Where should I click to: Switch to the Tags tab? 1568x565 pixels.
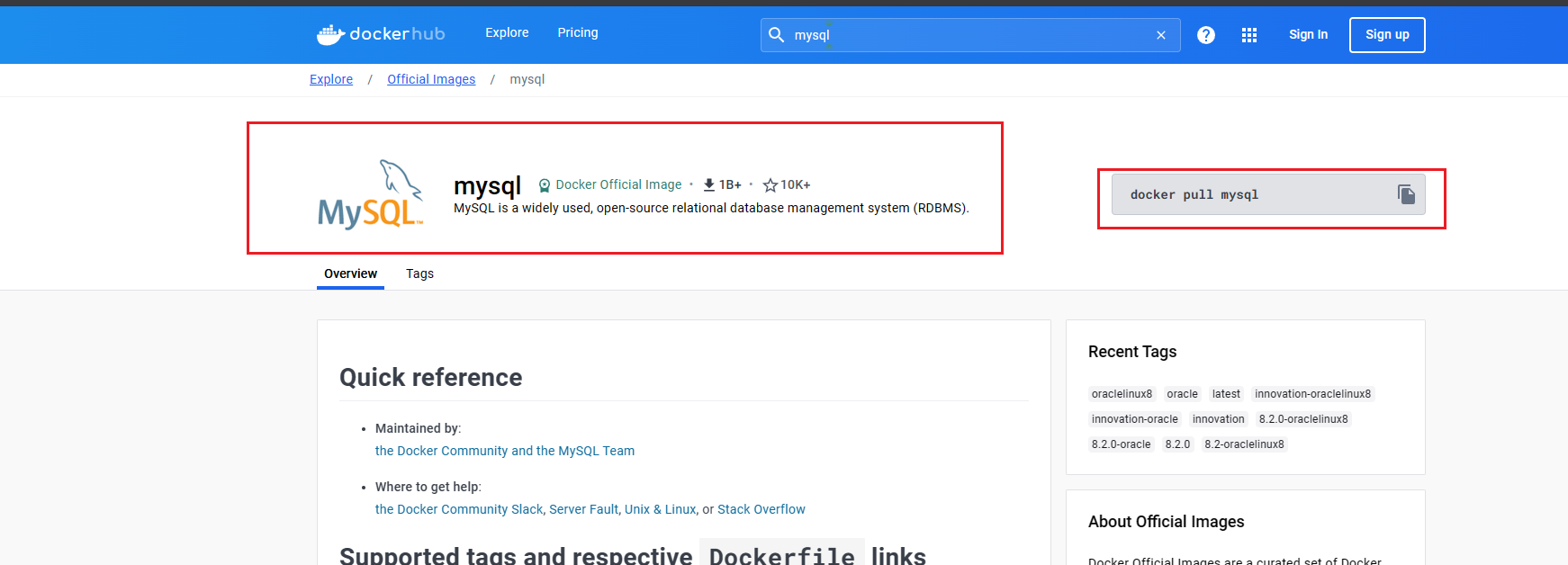pos(419,274)
